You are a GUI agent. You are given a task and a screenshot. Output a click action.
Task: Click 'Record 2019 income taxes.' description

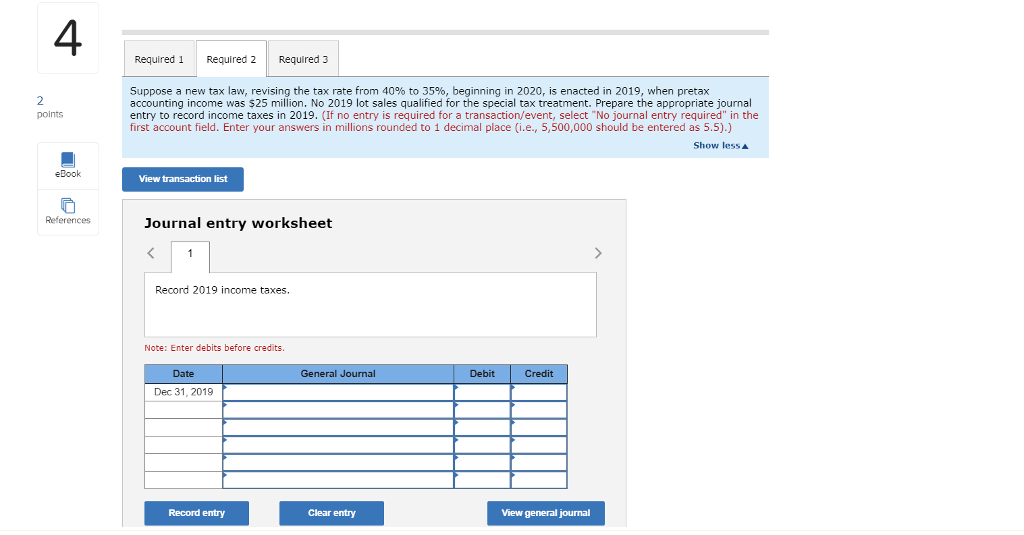click(222, 290)
